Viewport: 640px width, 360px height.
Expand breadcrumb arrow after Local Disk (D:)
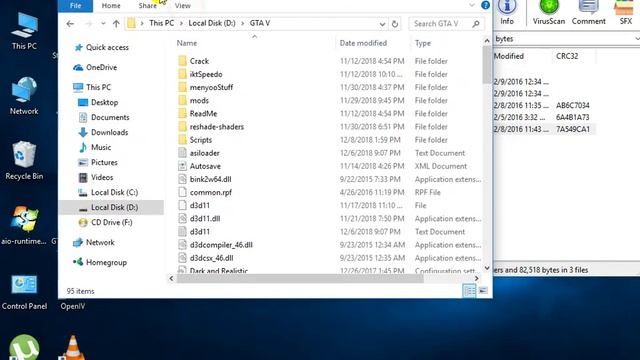242,24
